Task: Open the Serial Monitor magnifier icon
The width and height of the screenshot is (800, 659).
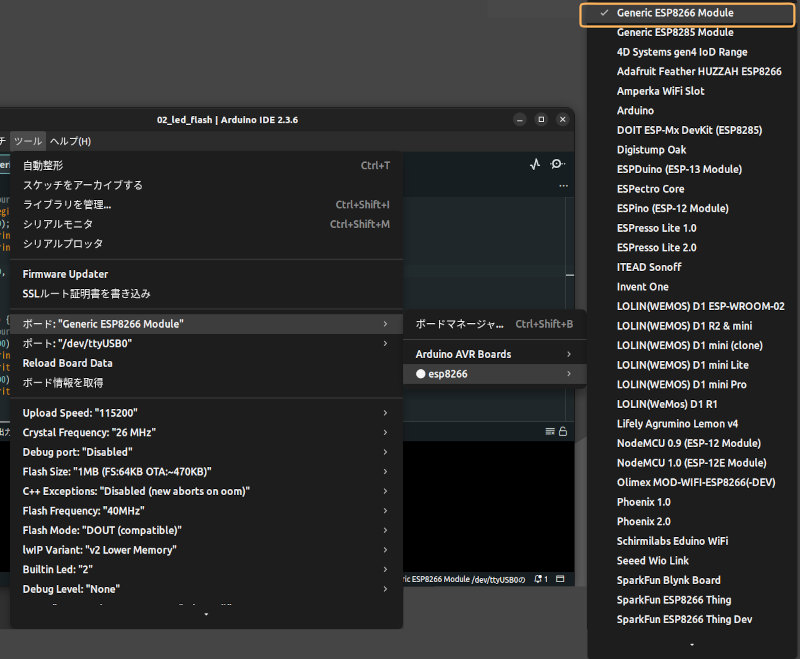Action: click(x=557, y=165)
